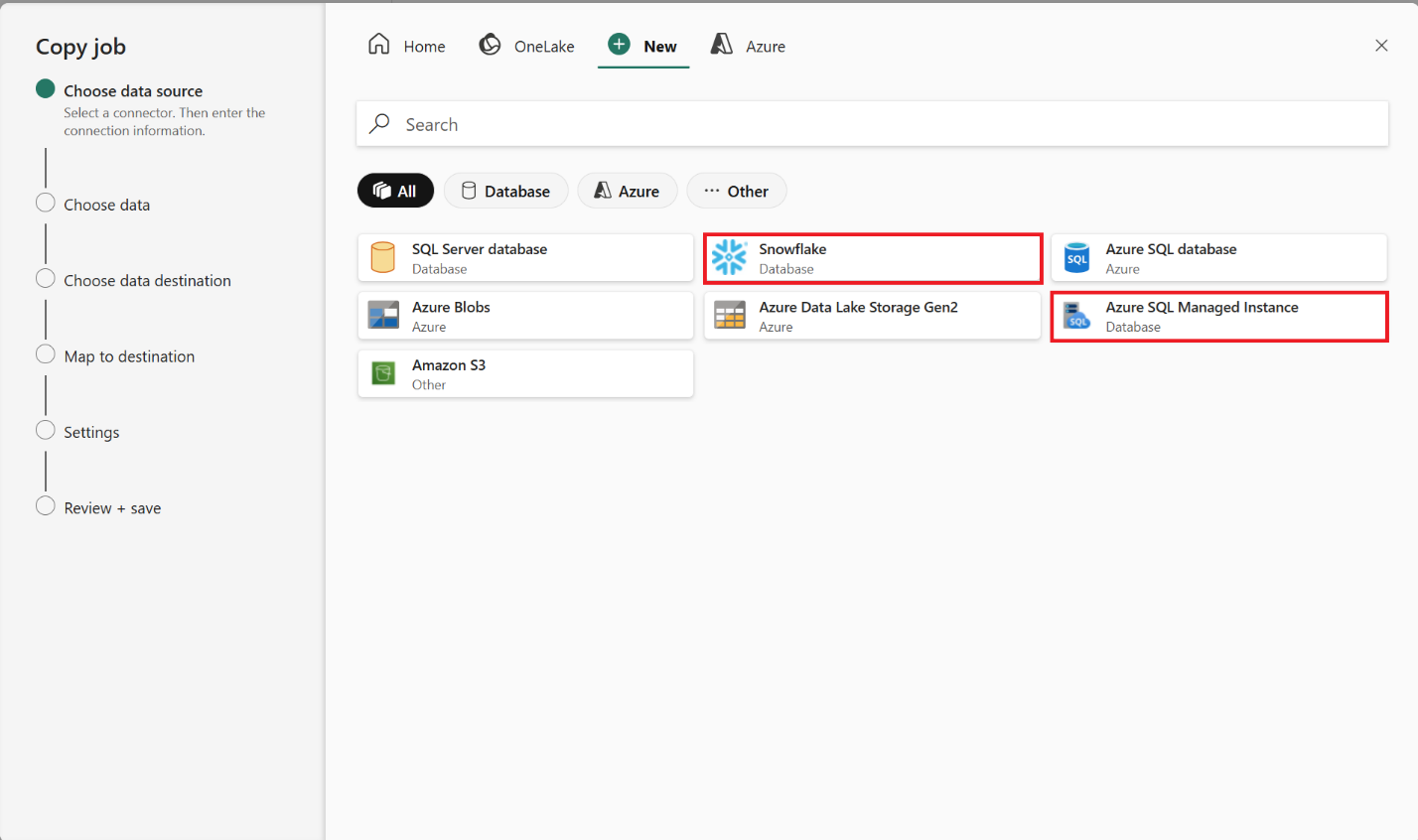Image resolution: width=1418 pixels, height=840 pixels.
Task: Select the Review + save step circle
Action: point(46,505)
